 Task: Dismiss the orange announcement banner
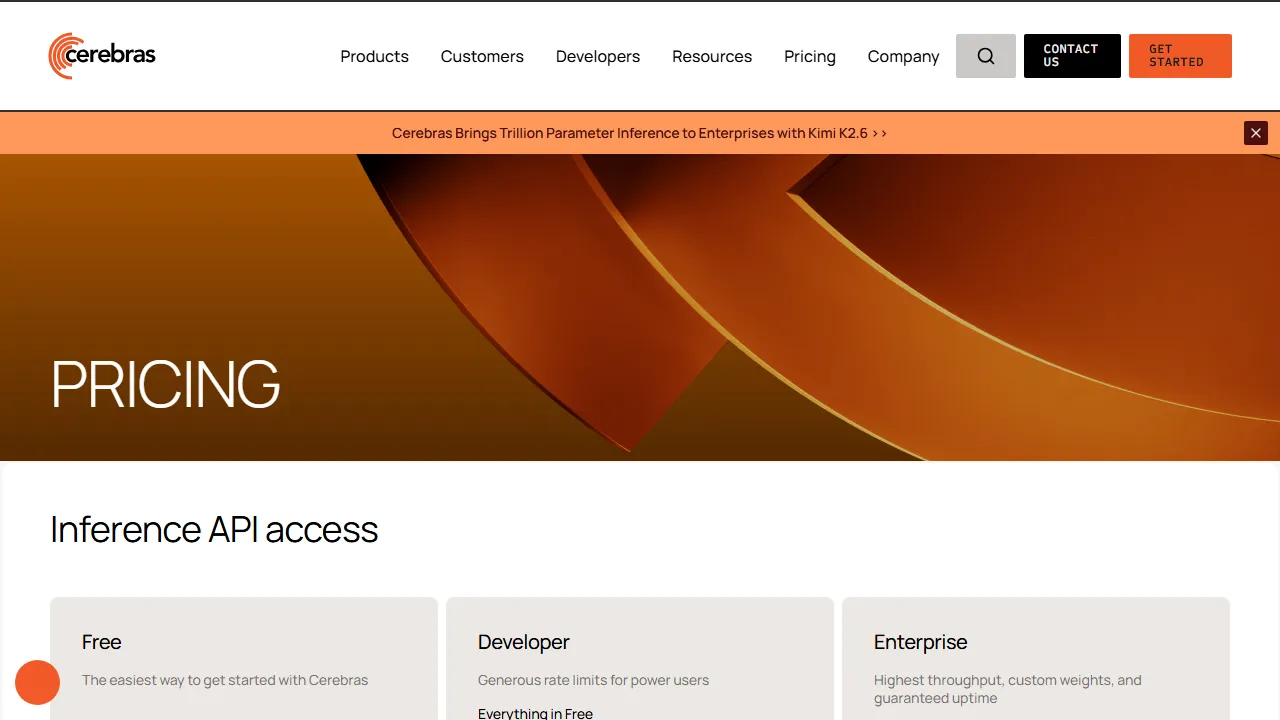pyautogui.click(x=1256, y=133)
